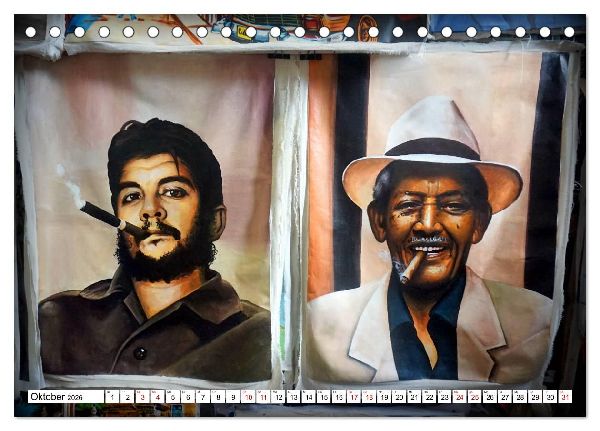The image size is (600, 431).
Task: Select day 24 in the calendar strip
Action: point(460,397)
